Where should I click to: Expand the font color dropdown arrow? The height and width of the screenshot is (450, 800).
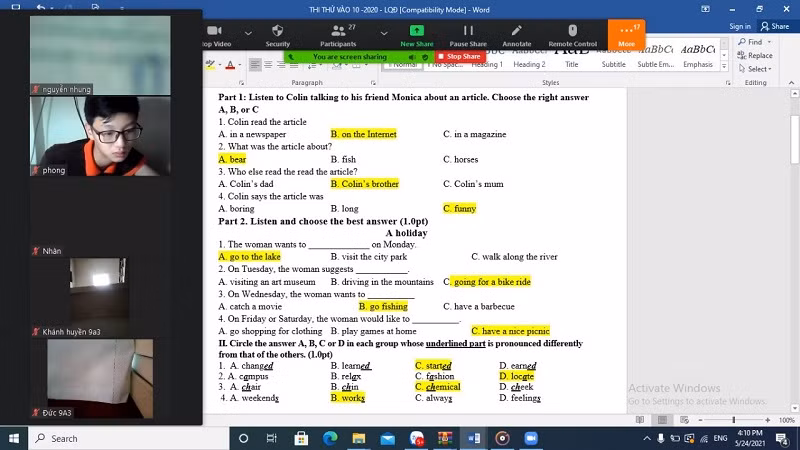tap(240, 65)
